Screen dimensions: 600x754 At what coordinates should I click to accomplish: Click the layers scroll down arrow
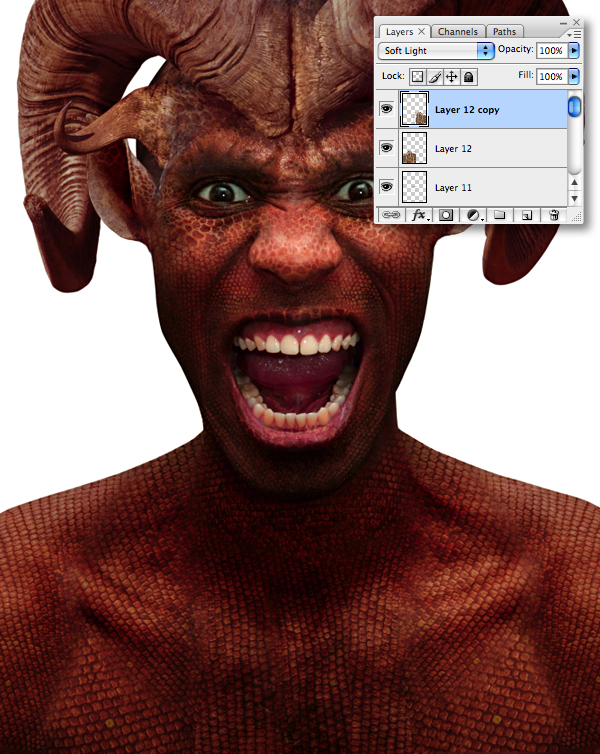pos(575,198)
